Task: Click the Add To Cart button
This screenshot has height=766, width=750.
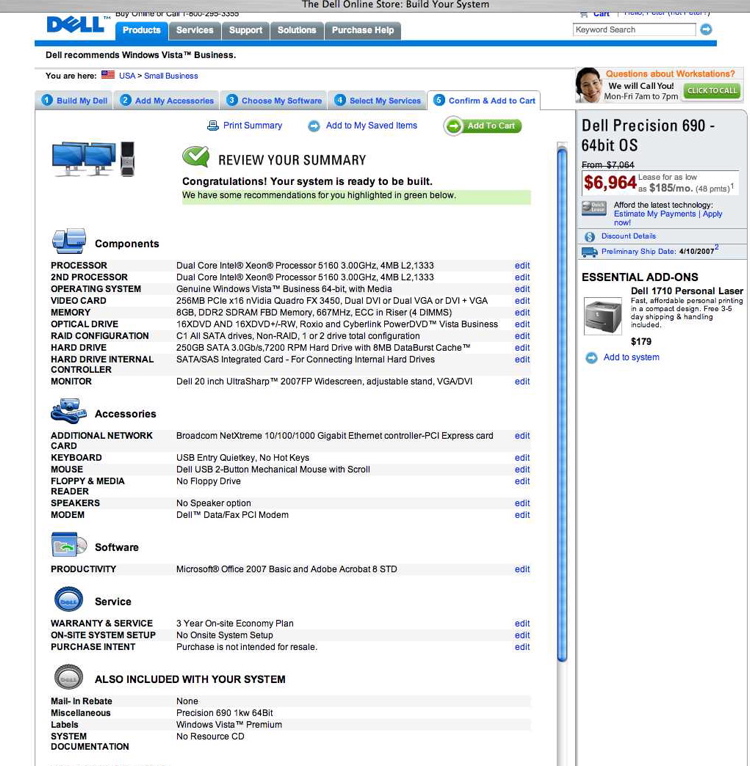Action: pyautogui.click(x=483, y=126)
